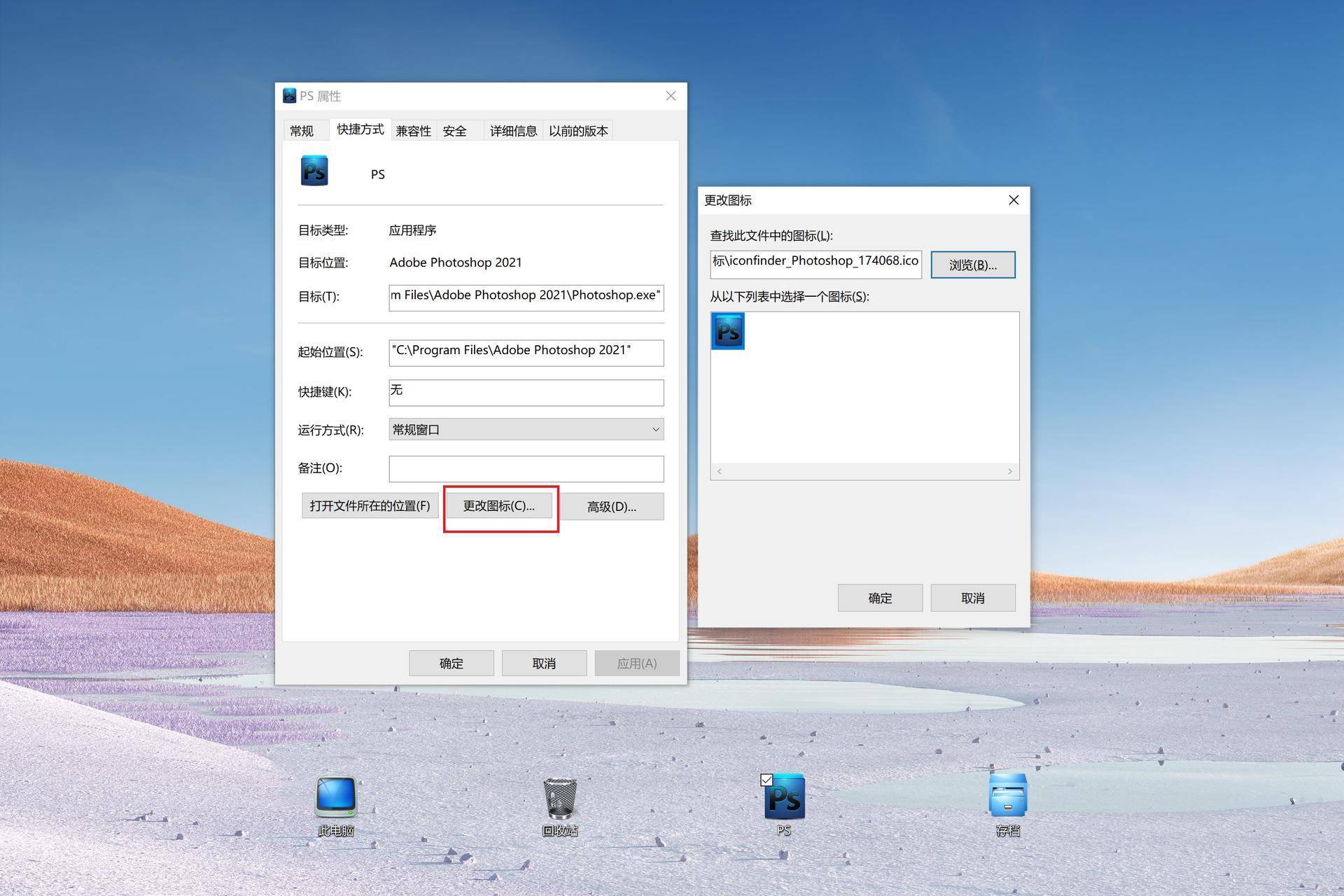1344x896 pixels.
Task: Close the PS 属性 window
Action: click(671, 96)
